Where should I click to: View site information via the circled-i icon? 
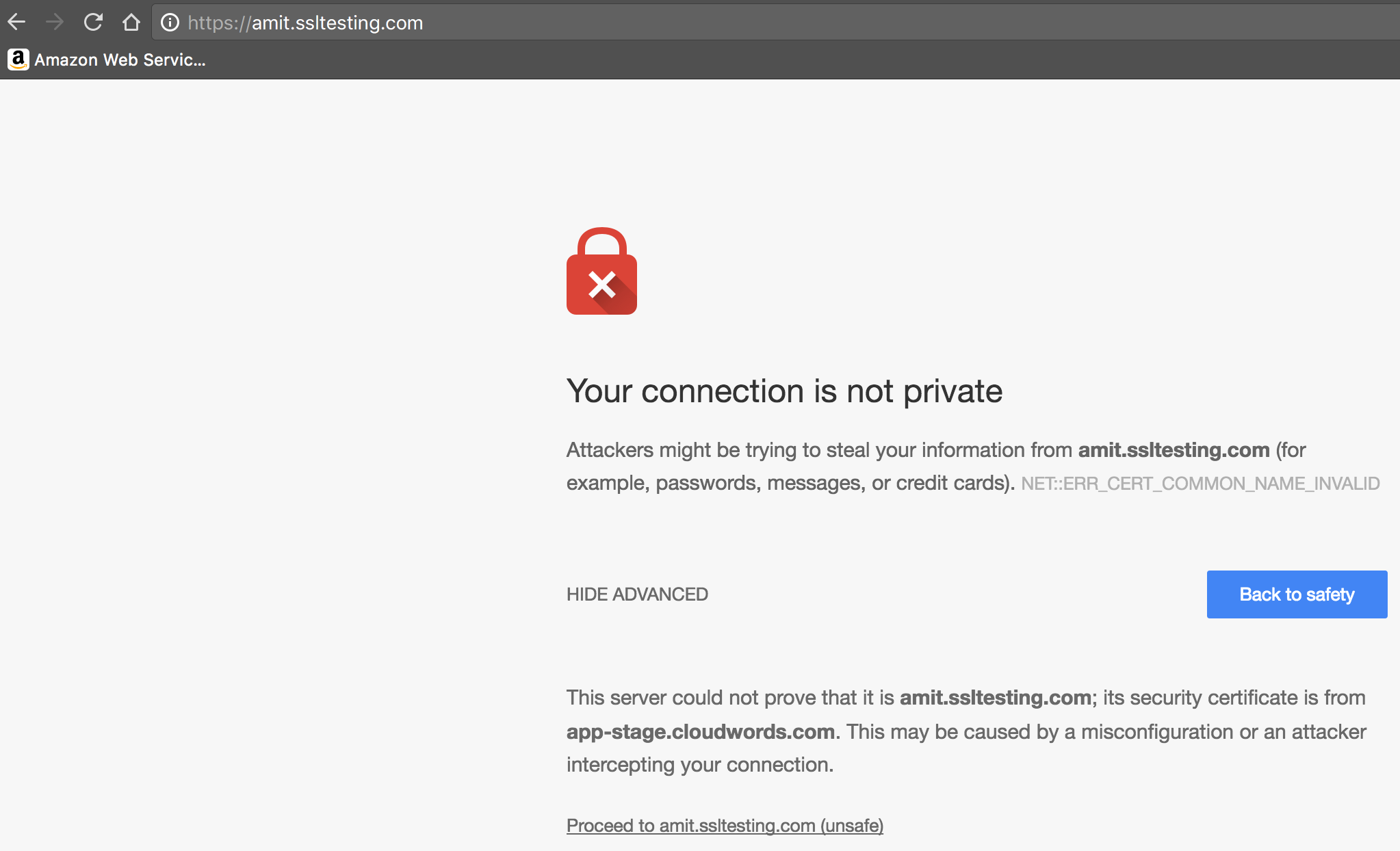[170, 23]
